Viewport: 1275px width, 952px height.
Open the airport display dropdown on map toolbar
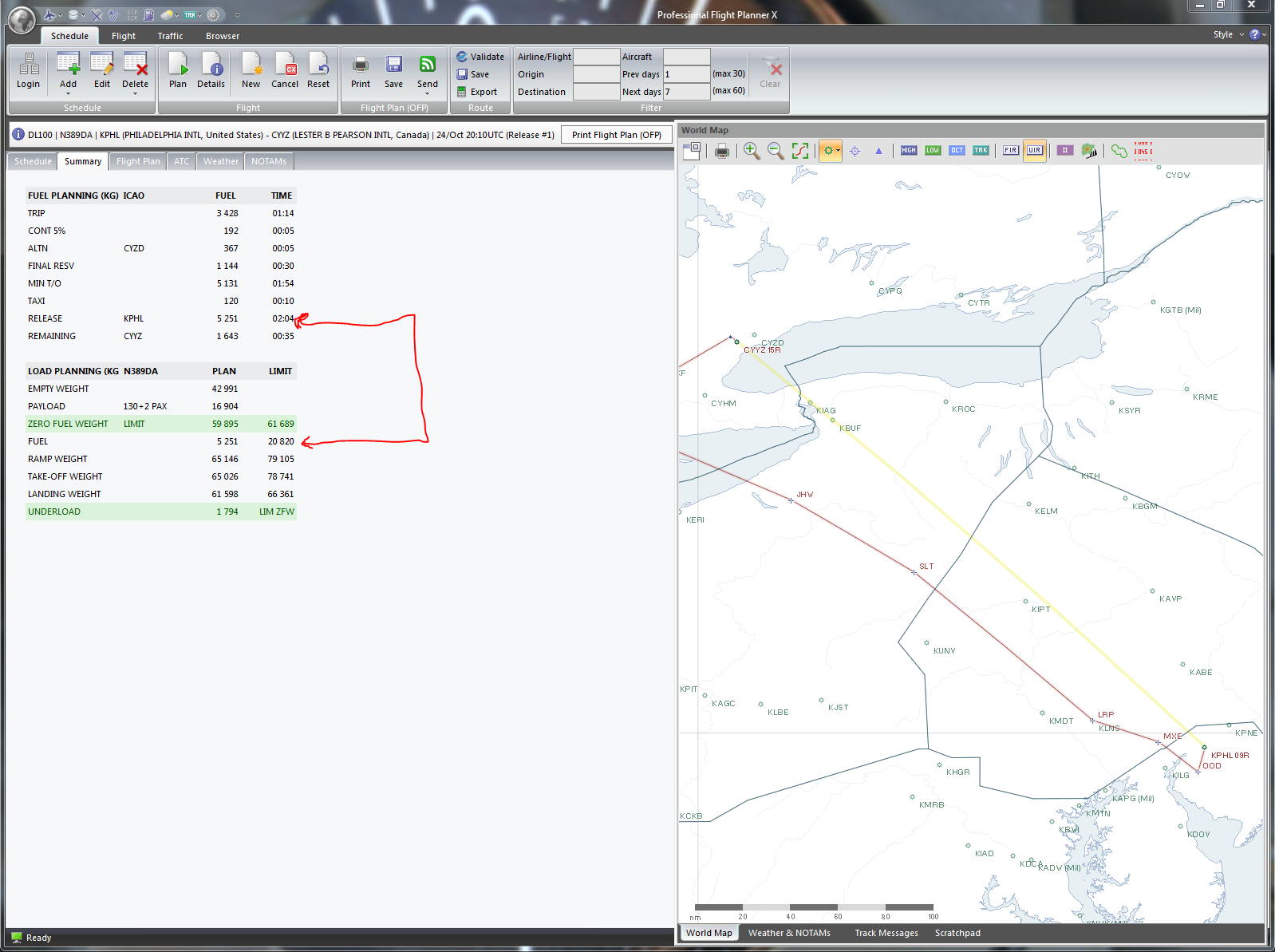838,151
